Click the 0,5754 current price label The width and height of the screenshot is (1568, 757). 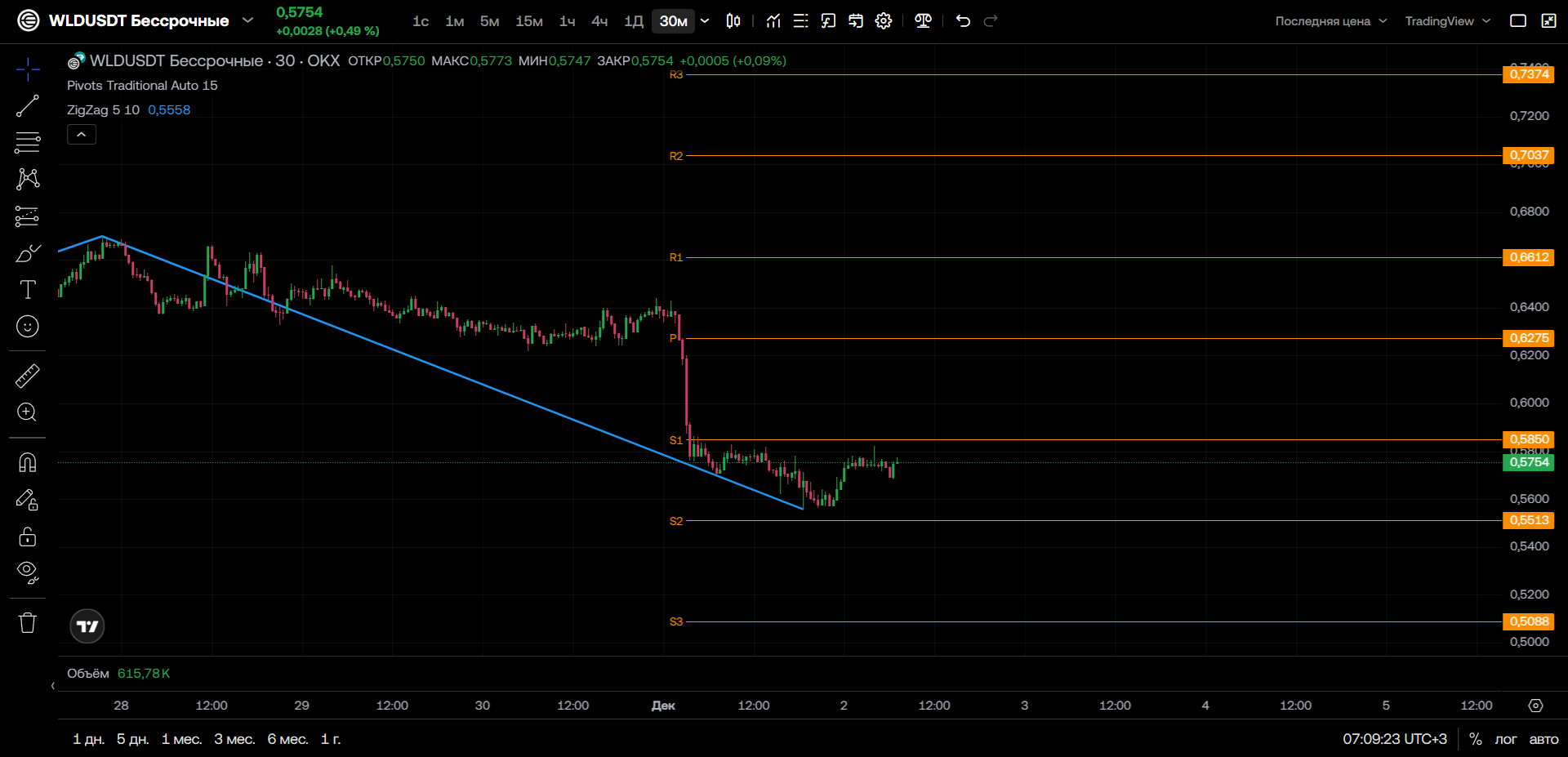pos(1528,462)
